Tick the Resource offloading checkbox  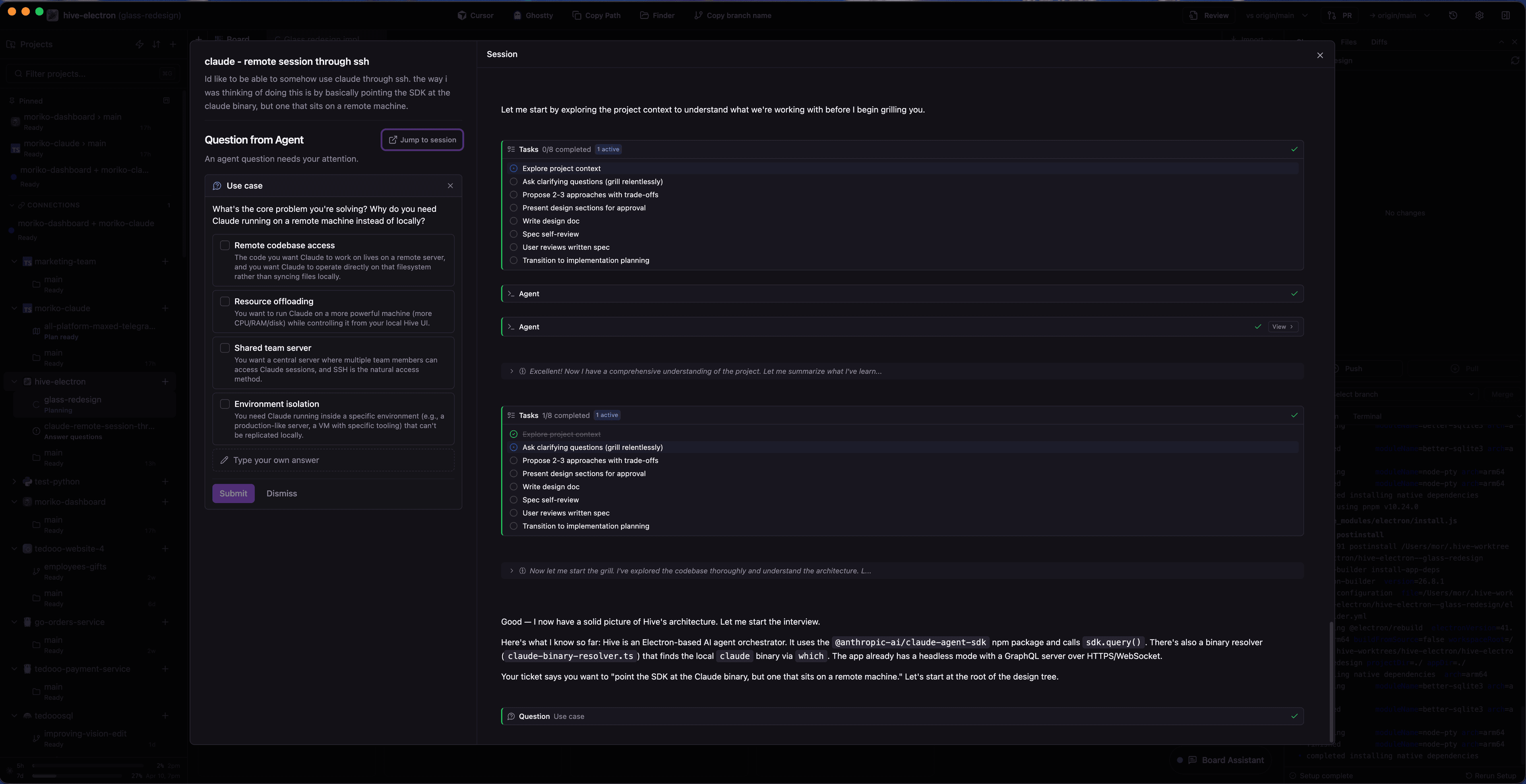coord(225,302)
